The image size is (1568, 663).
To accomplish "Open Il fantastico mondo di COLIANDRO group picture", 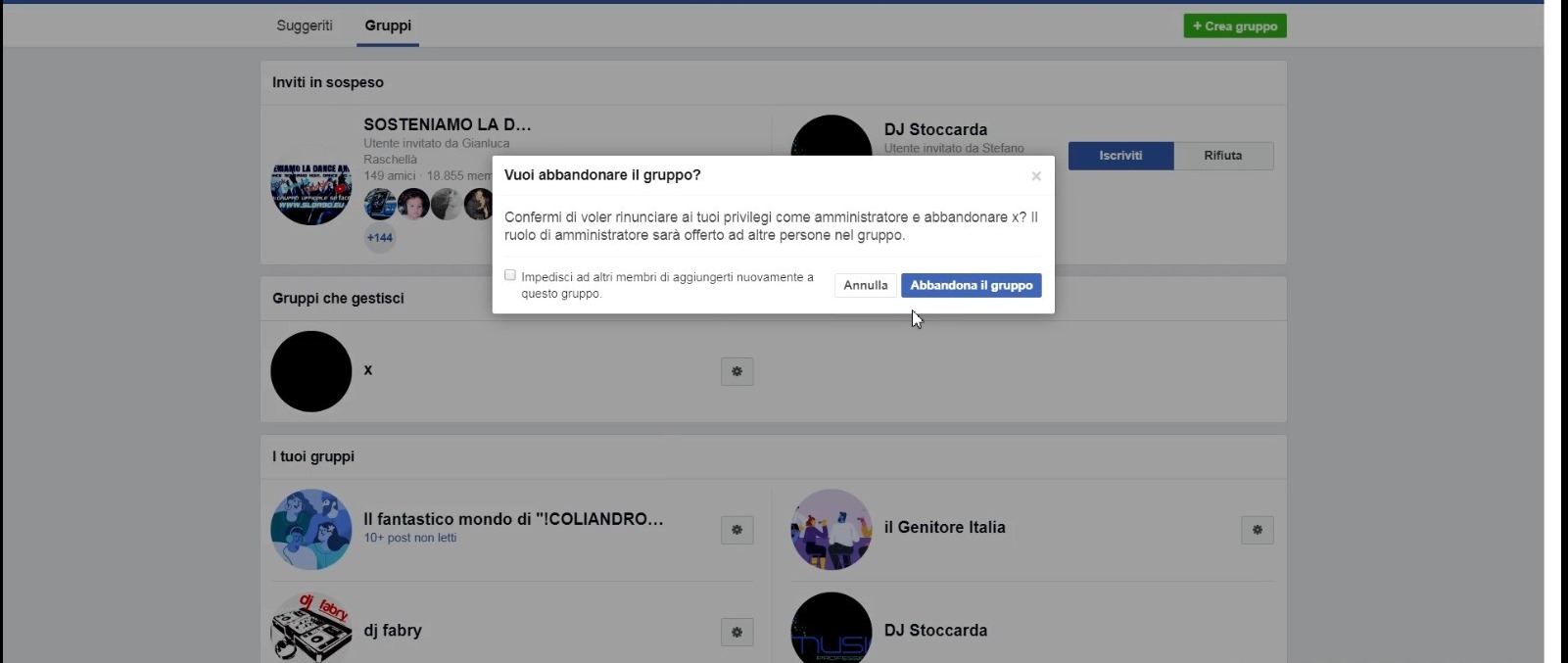I will [x=310, y=530].
